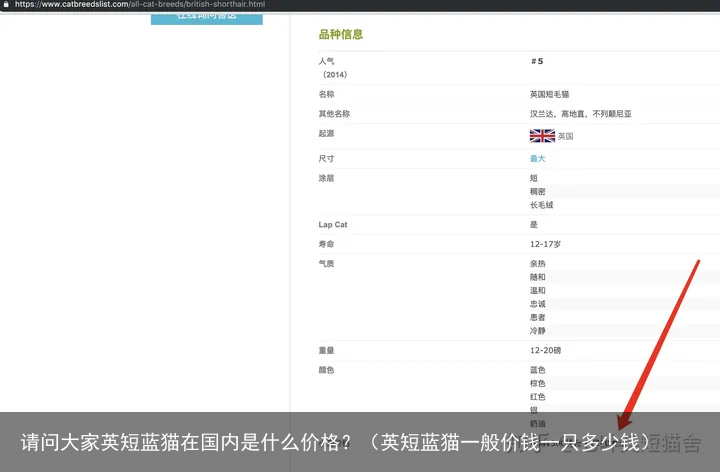Image resolution: width=720 pixels, height=472 pixels.
Task: Click the 温和 temperament value
Action: pyautogui.click(x=537, y=290)
